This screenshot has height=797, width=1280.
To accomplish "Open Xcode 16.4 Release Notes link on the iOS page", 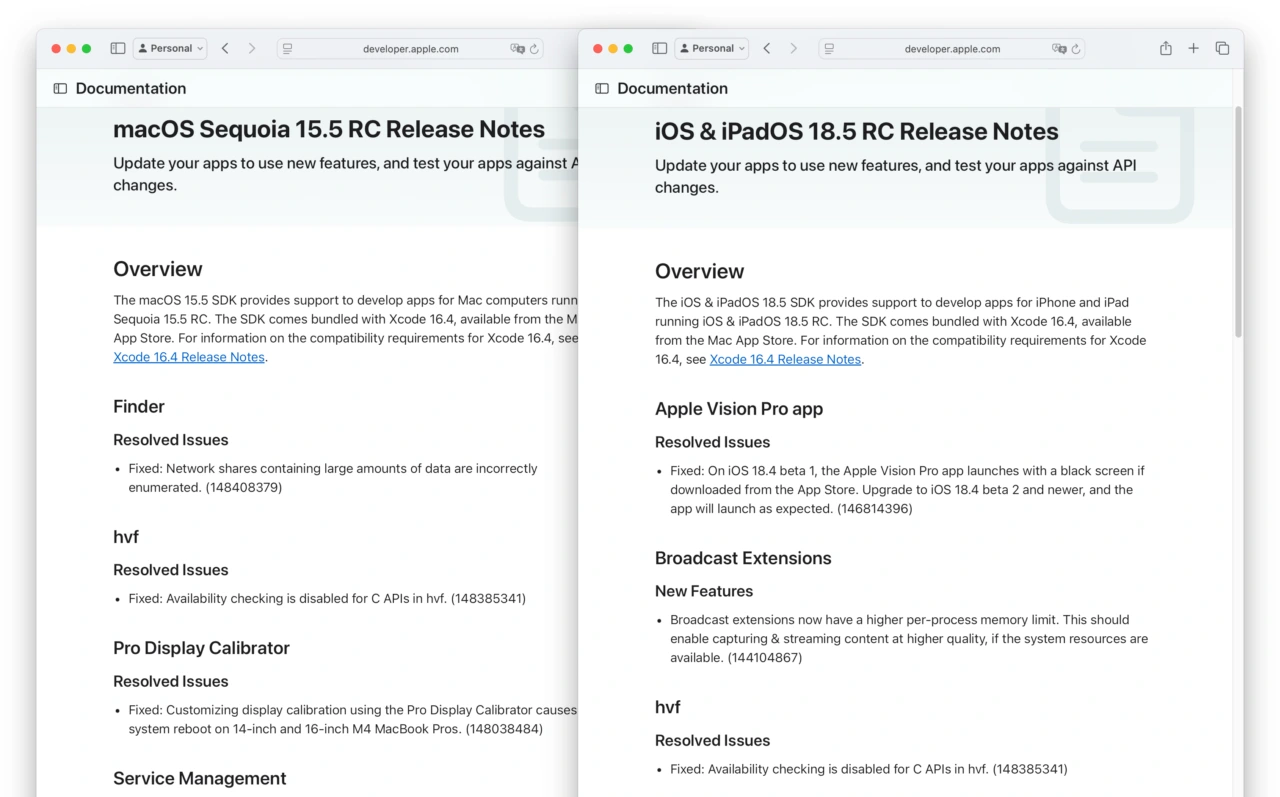I will coord(785,359).
